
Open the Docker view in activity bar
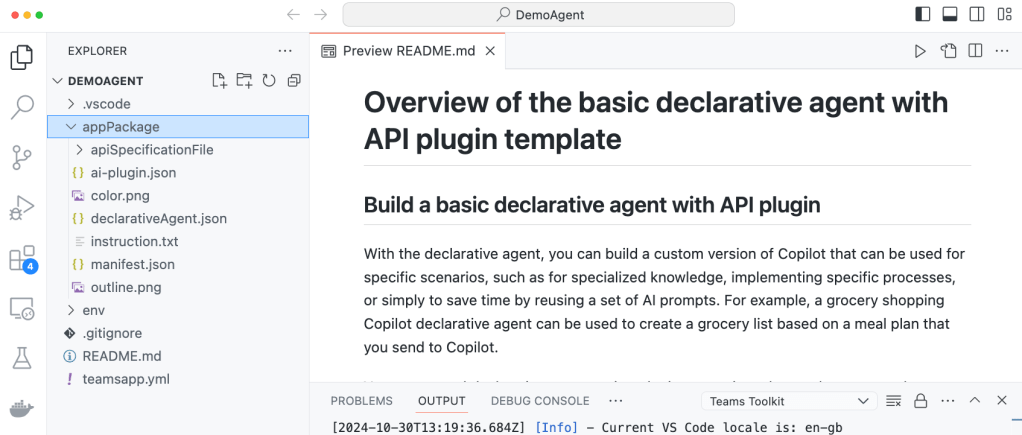(22, 408)
